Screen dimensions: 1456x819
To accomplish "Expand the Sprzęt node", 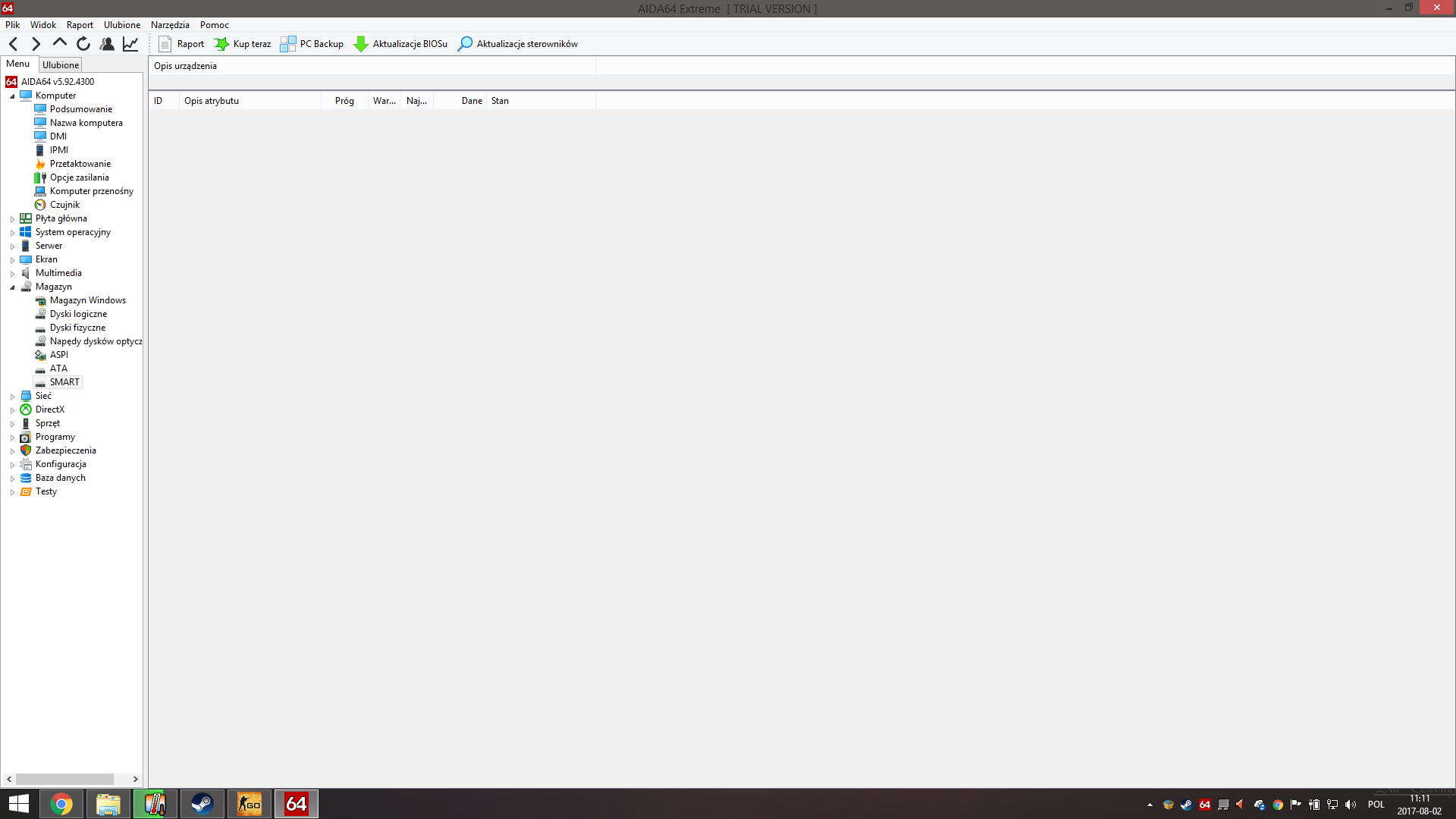I will 12,424.
